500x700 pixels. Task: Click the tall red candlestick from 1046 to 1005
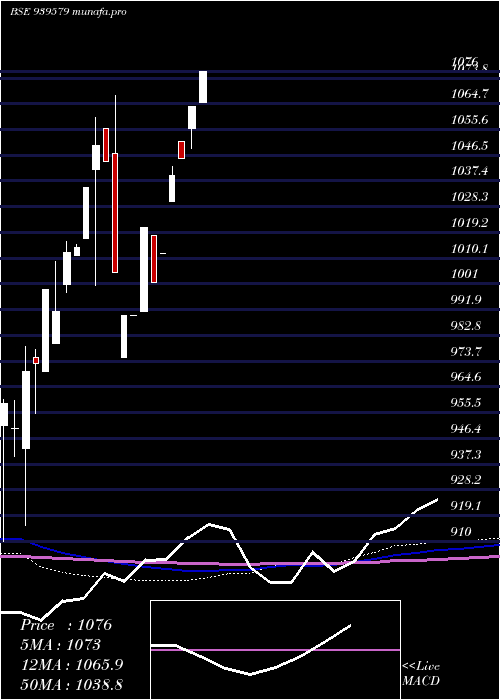(115, 213)
